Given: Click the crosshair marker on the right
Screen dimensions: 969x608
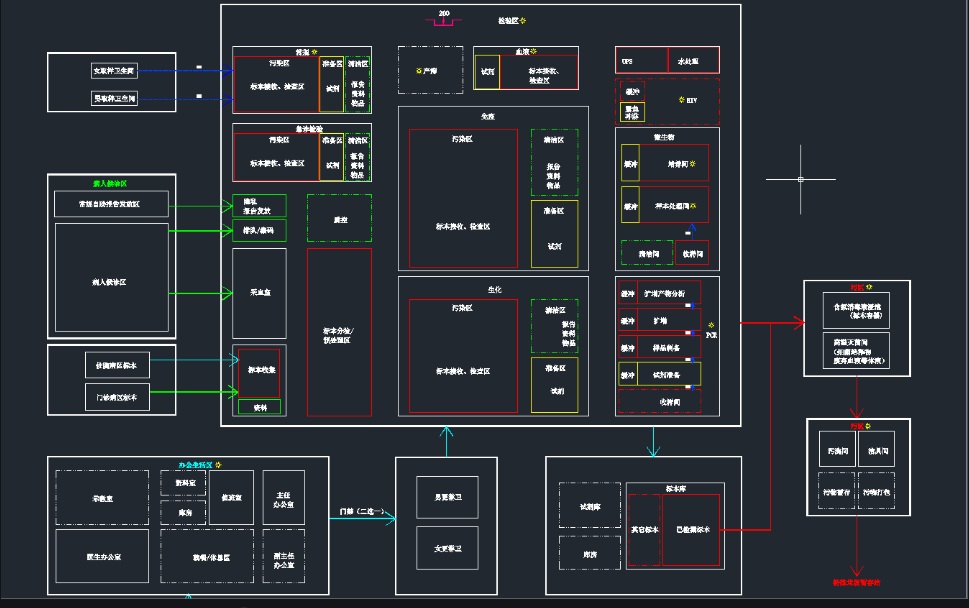Looking at the screenshot, I should [x=801, y=179].
